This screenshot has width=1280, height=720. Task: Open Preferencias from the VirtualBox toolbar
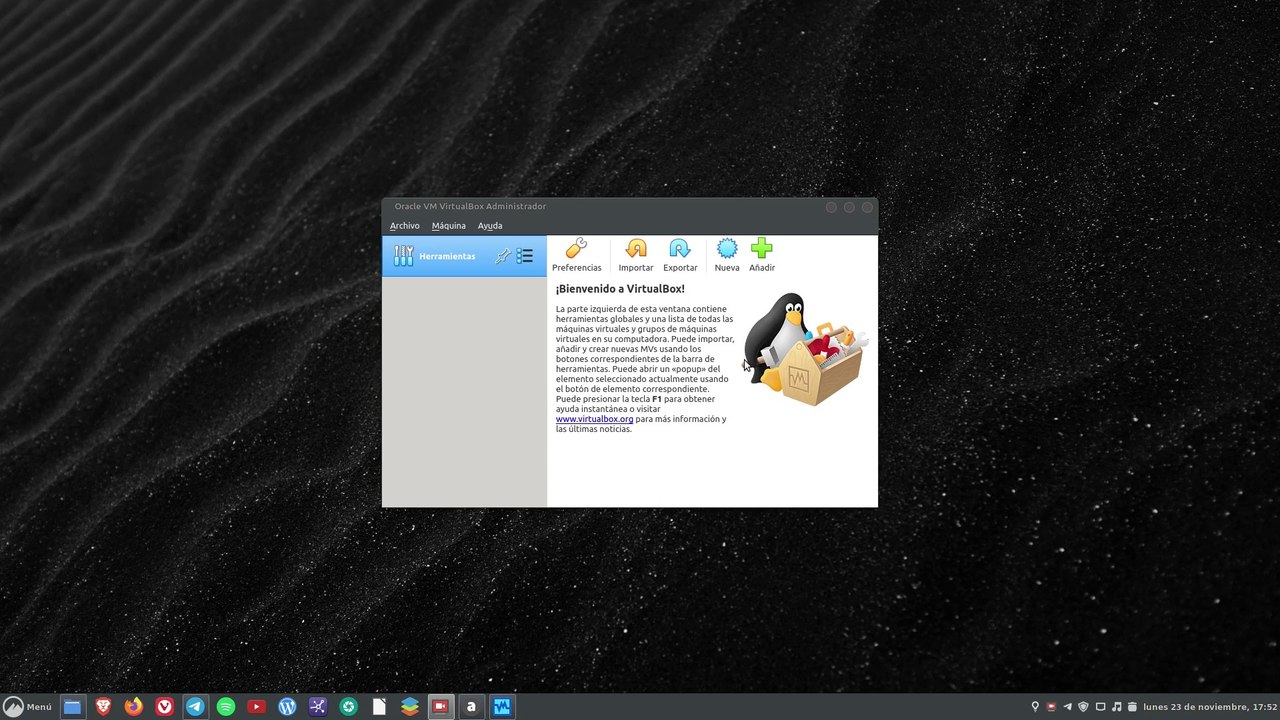pos(577,255)
